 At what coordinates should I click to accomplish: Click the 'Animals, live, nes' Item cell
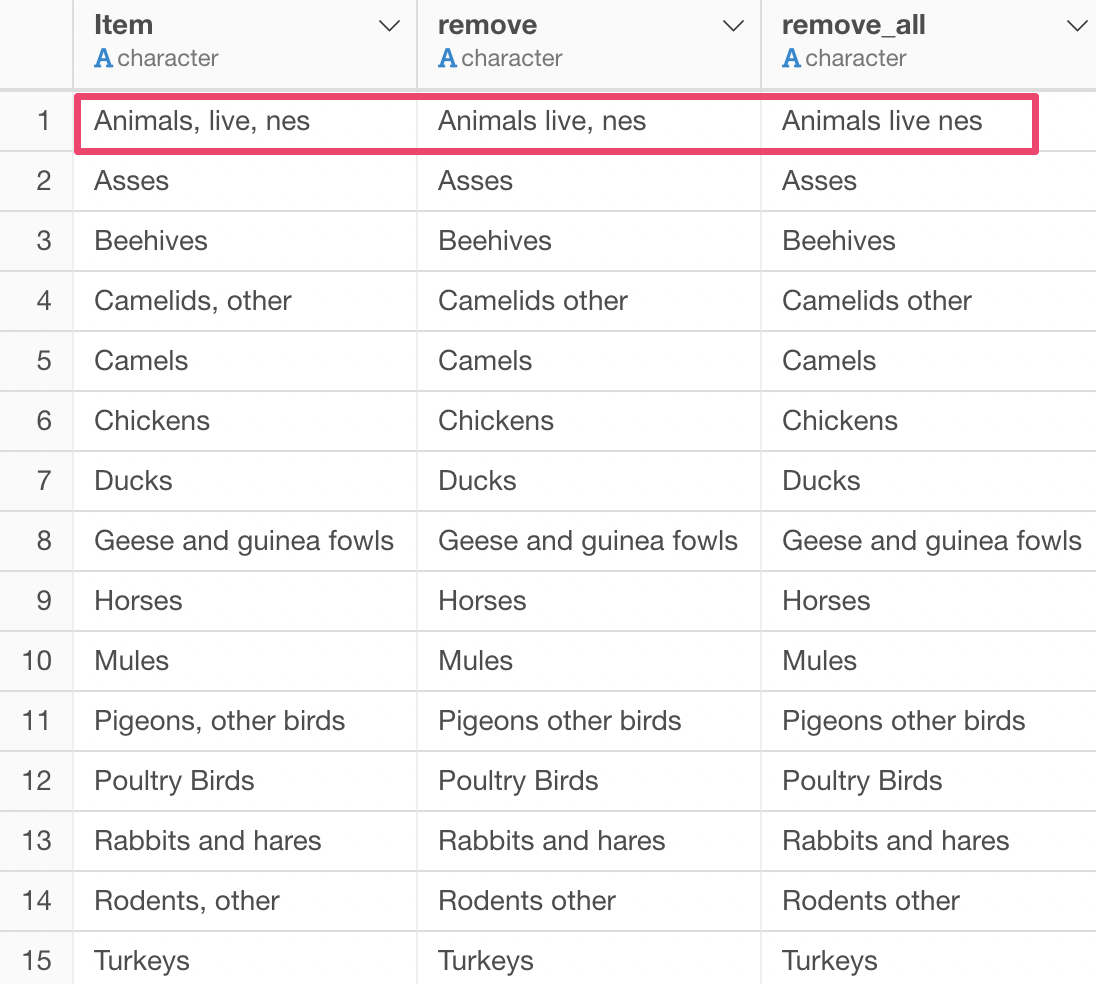(x=202, y=121)
